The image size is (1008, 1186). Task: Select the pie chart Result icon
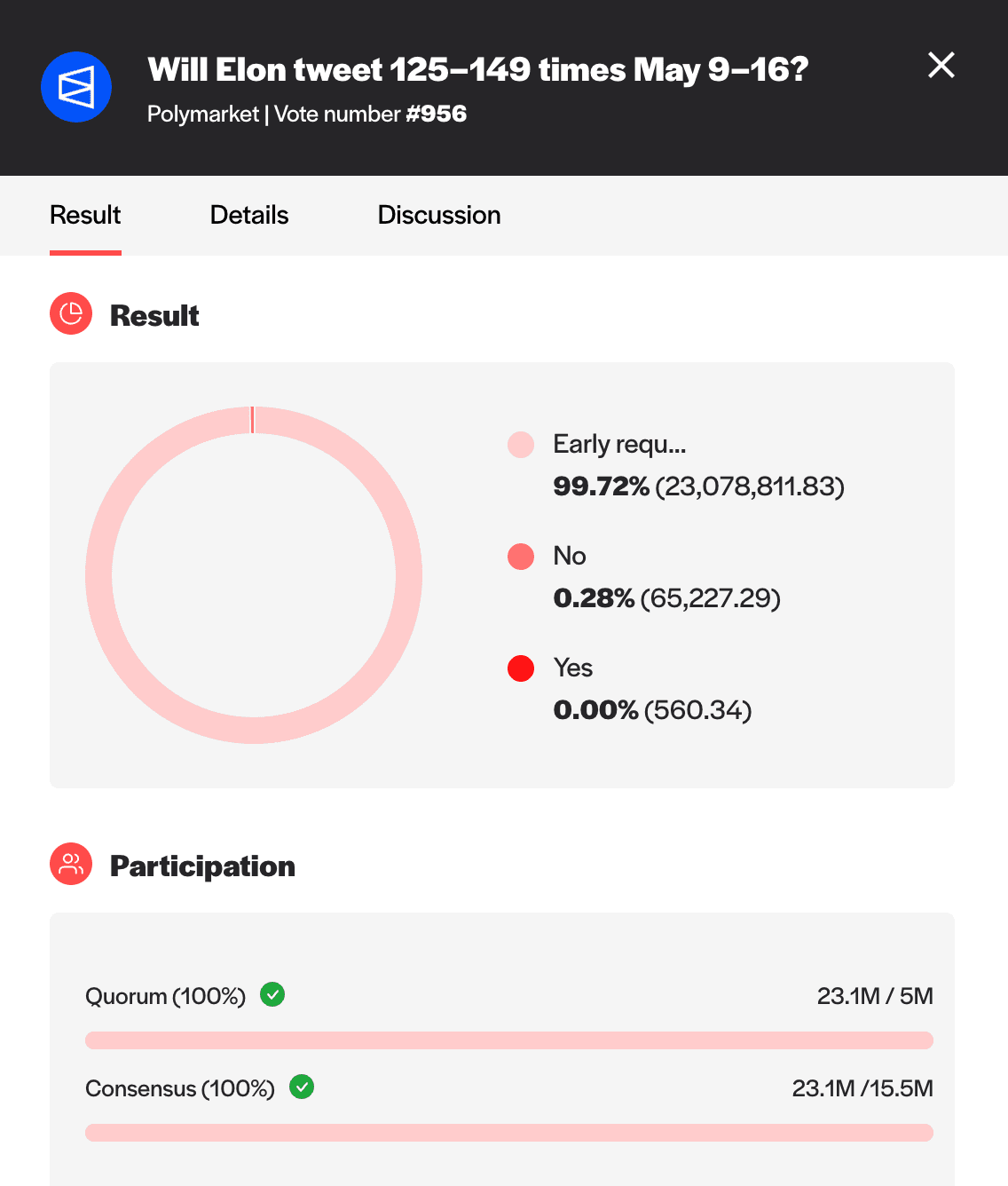(x=71, y=313)
